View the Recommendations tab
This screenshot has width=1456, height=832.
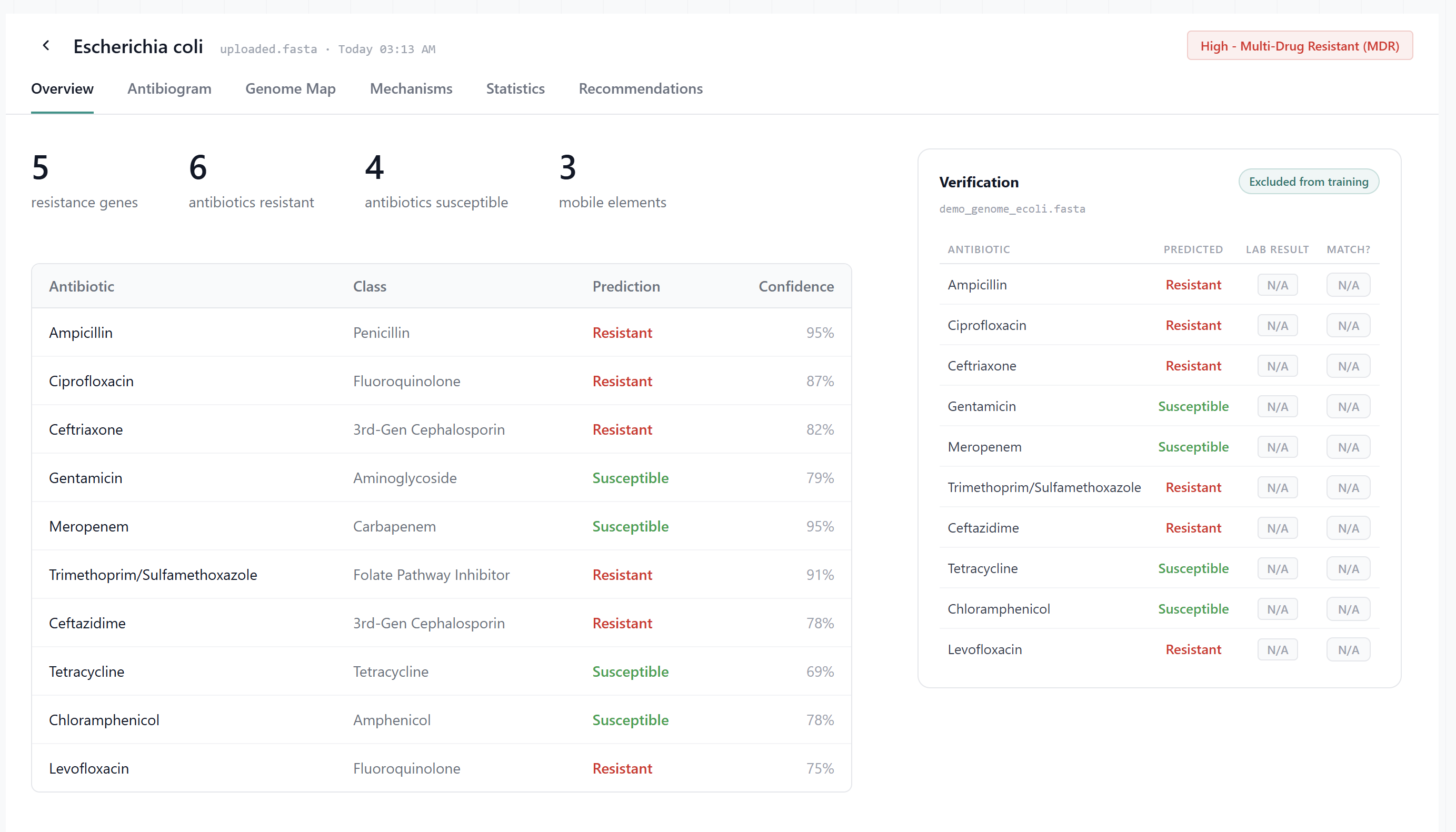click(x=640, y=88)
